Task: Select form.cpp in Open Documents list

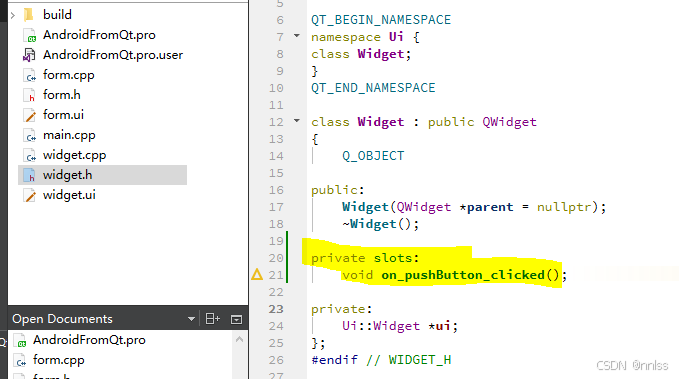Action: click(x=58, y=360)
